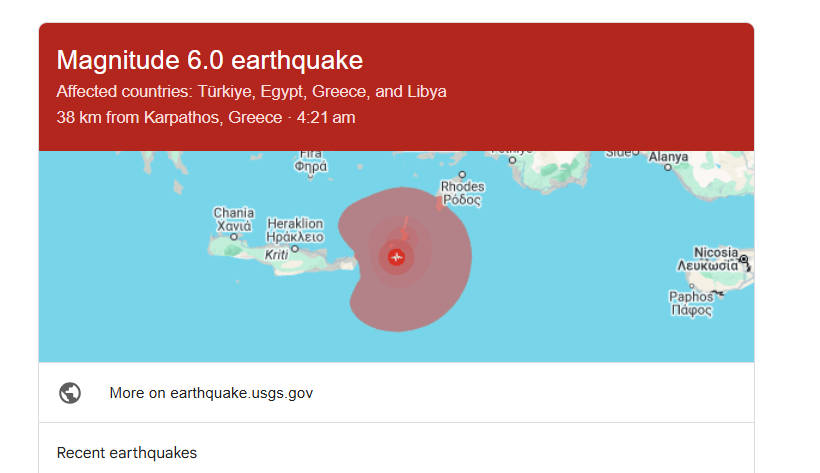Click the earthquake epicenter marker icon
This screenshot has height=473, width=820.
click(397, 257)
